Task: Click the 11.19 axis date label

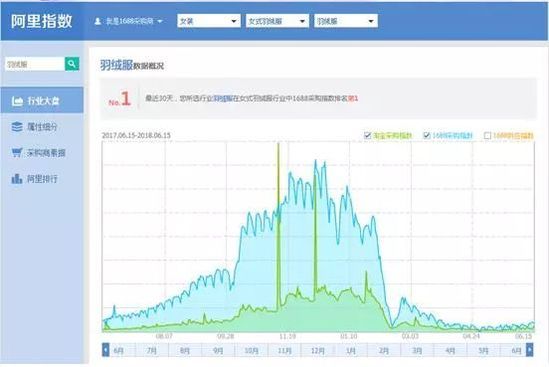Action: (x=287, y=336)
